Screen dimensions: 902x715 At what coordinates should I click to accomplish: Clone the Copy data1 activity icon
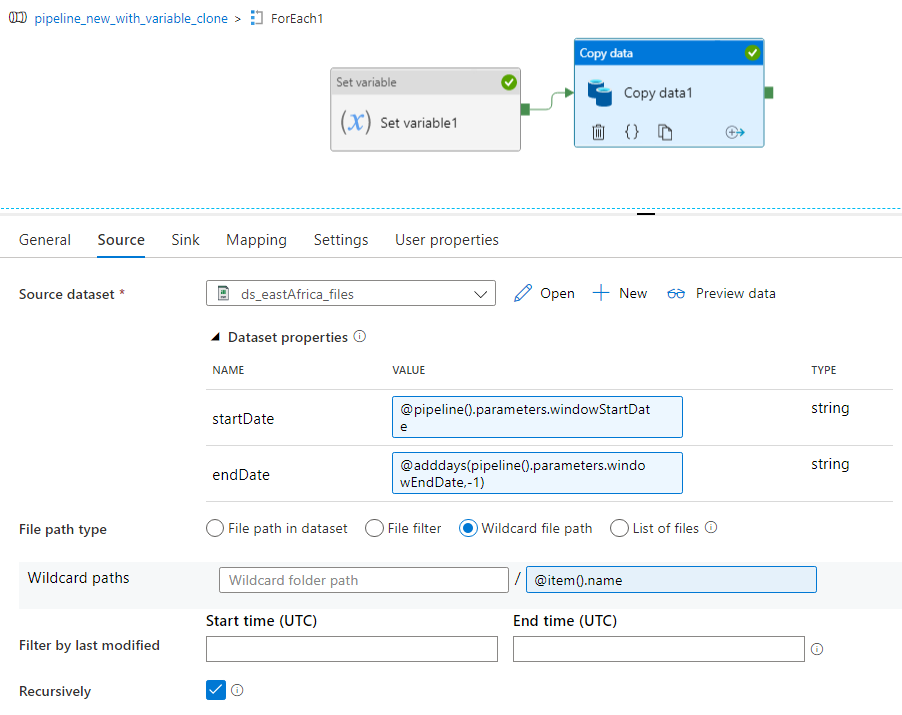click(x=665, y=132)
